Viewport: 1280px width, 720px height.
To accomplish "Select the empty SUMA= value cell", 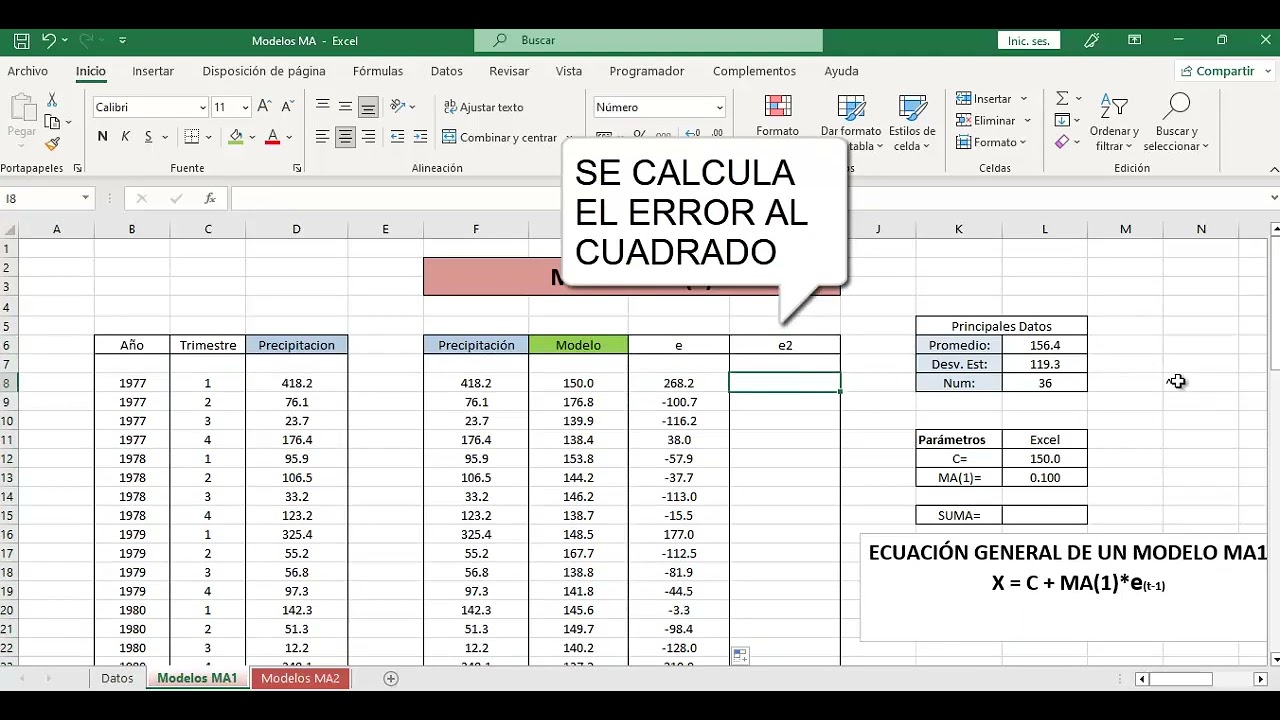I will tap(1044, 515).
